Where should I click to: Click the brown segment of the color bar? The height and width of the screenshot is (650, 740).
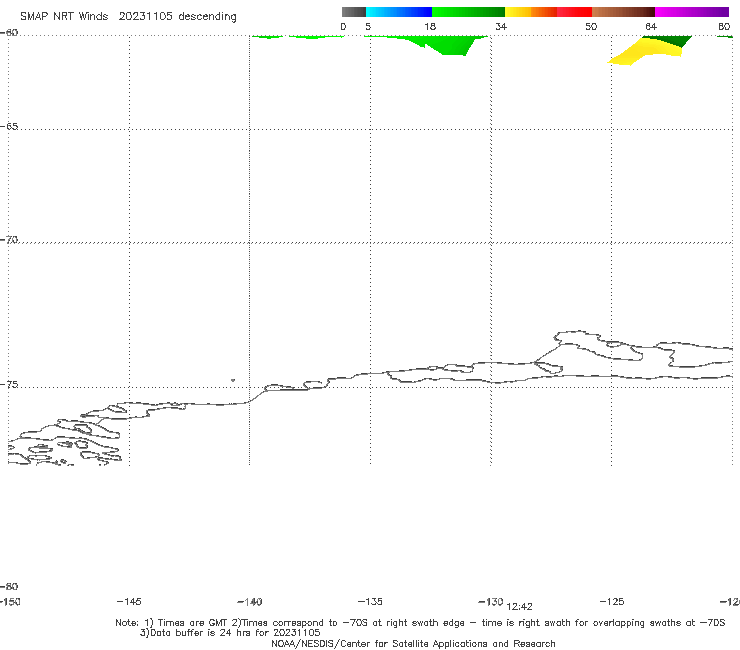click(623, 12)
